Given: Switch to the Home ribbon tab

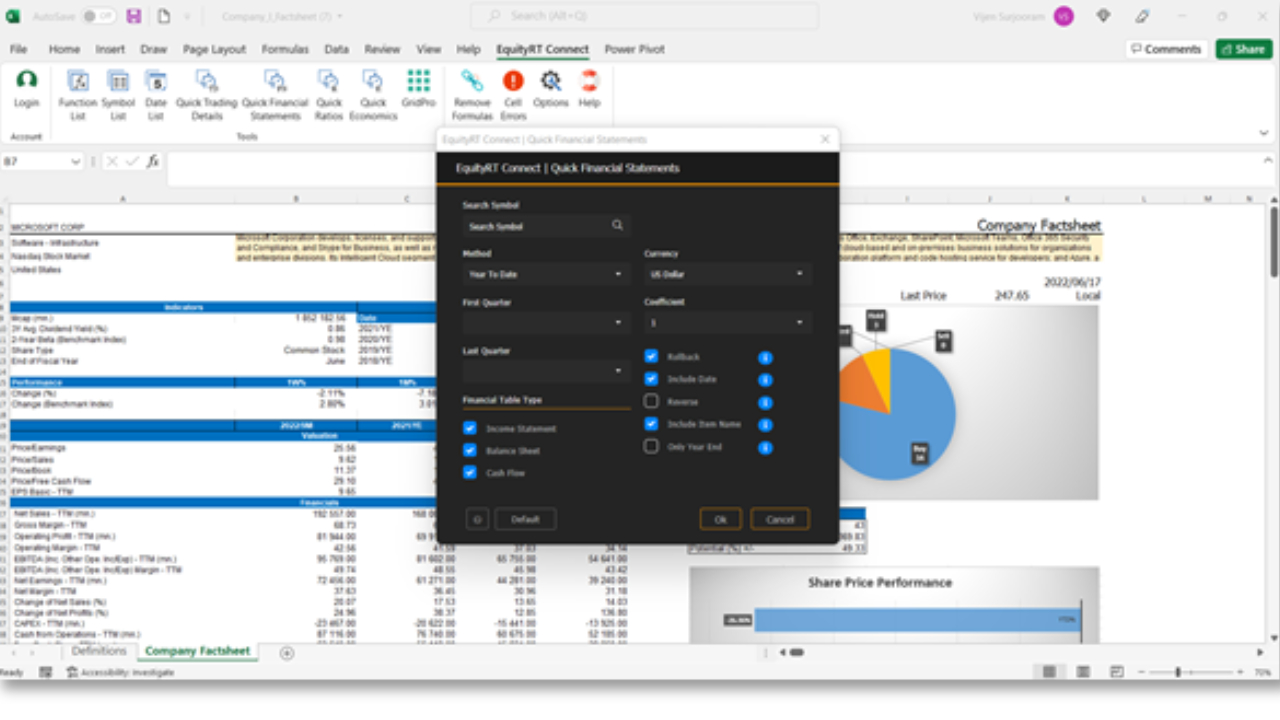Looking at the screenshot, I should pyautogui.click(x=64, y=49).
